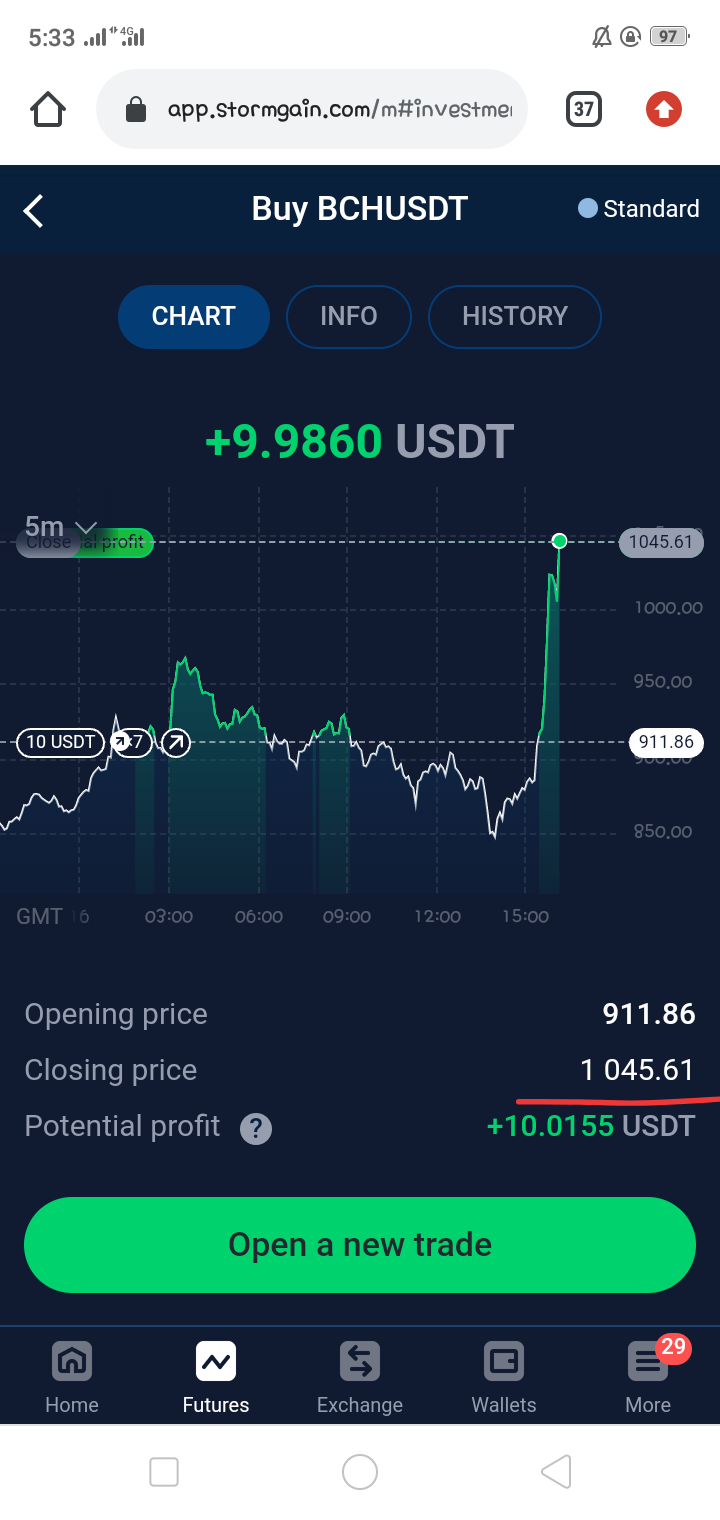Switch to the HISTORY tab
This screenshot has width=720, height=1520.
click(515, 317)
